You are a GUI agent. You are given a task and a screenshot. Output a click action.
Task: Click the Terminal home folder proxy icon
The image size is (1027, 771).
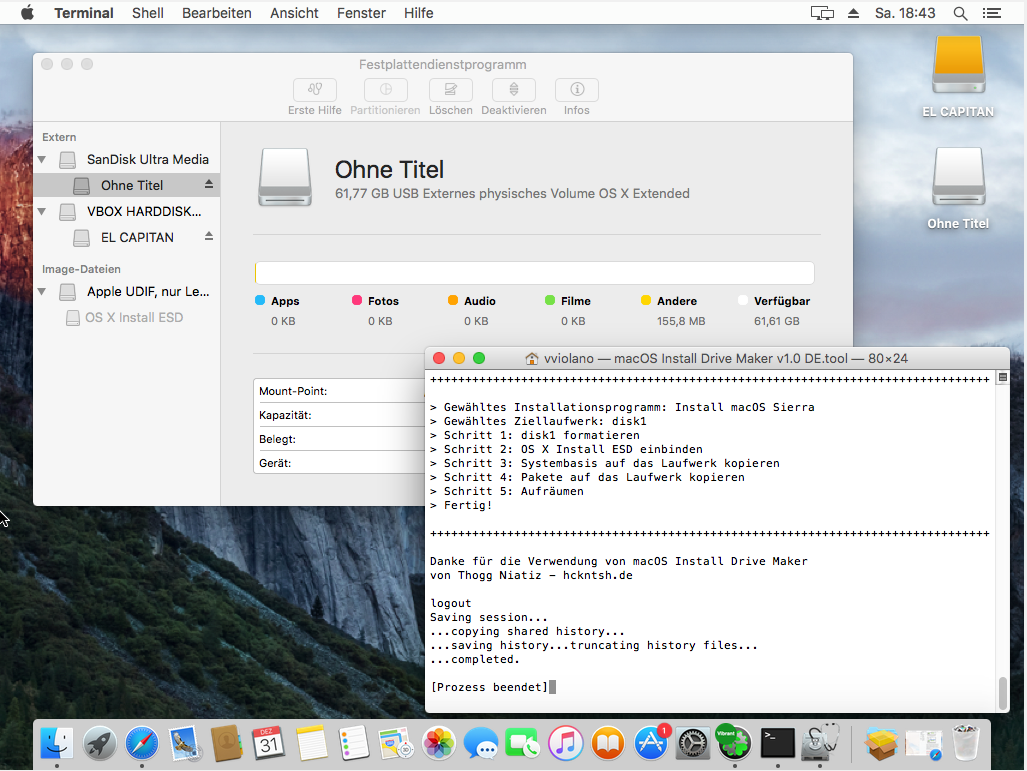(532, 358)
